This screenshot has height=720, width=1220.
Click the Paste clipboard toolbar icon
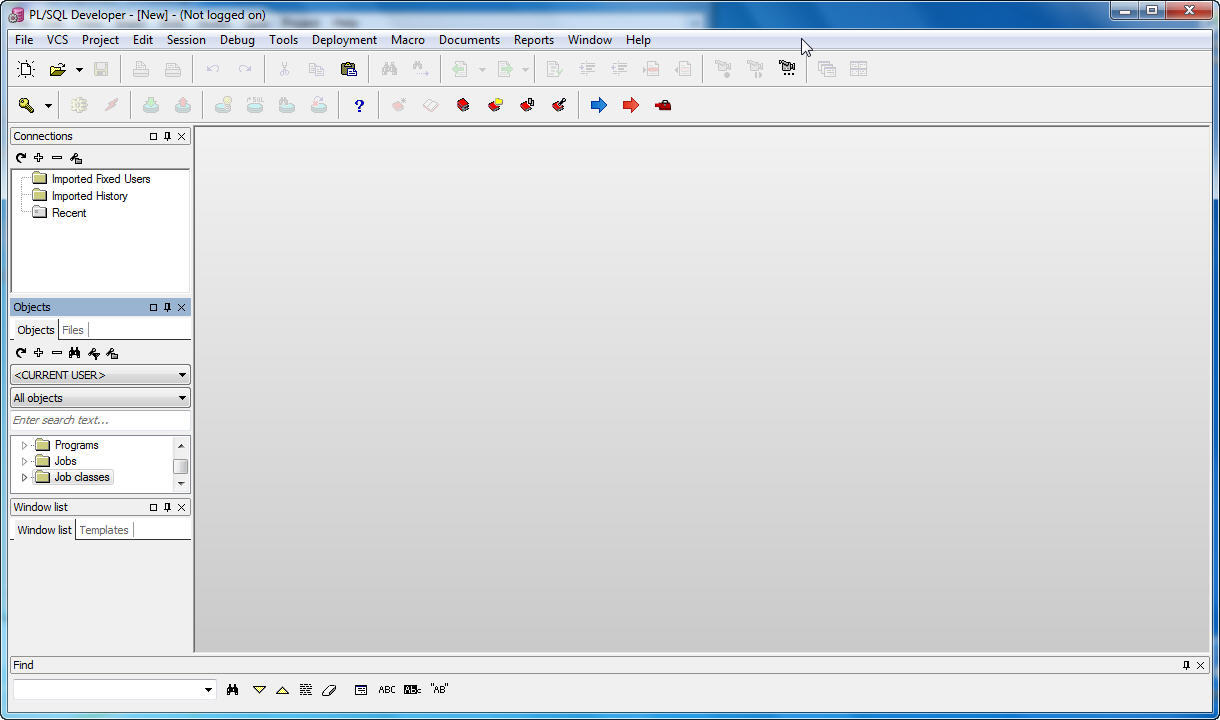(x=348, y=69)
